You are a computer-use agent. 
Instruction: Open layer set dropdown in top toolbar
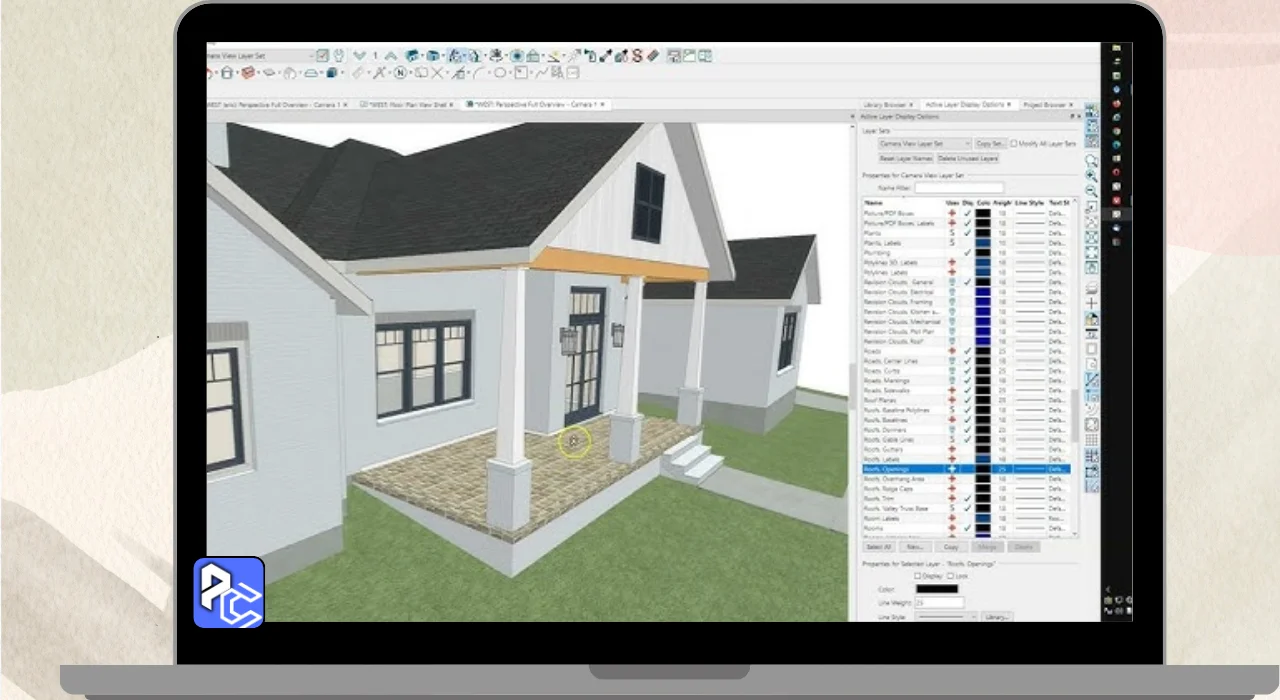coord(260,55)
